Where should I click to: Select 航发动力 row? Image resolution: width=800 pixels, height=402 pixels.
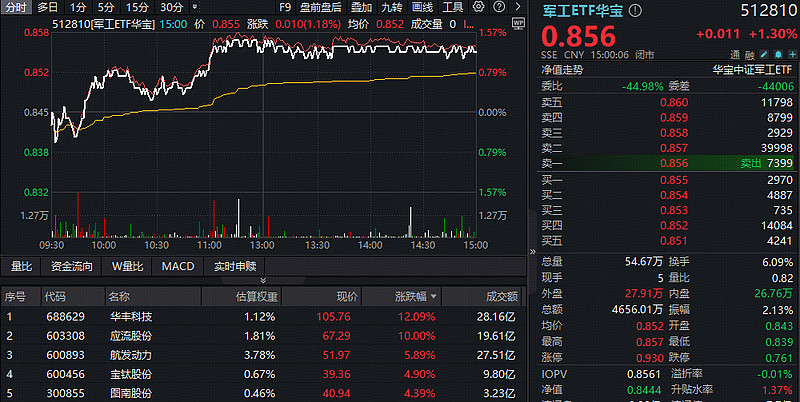pyautogui.click(x=262, y=355)
